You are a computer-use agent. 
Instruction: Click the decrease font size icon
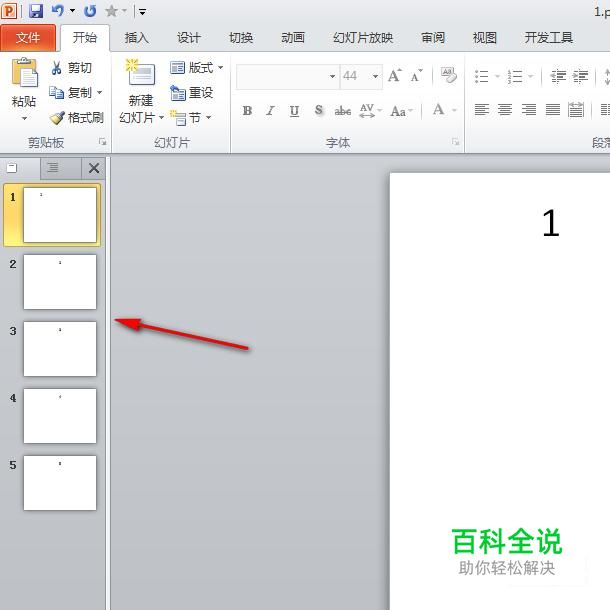click(416, 75)
